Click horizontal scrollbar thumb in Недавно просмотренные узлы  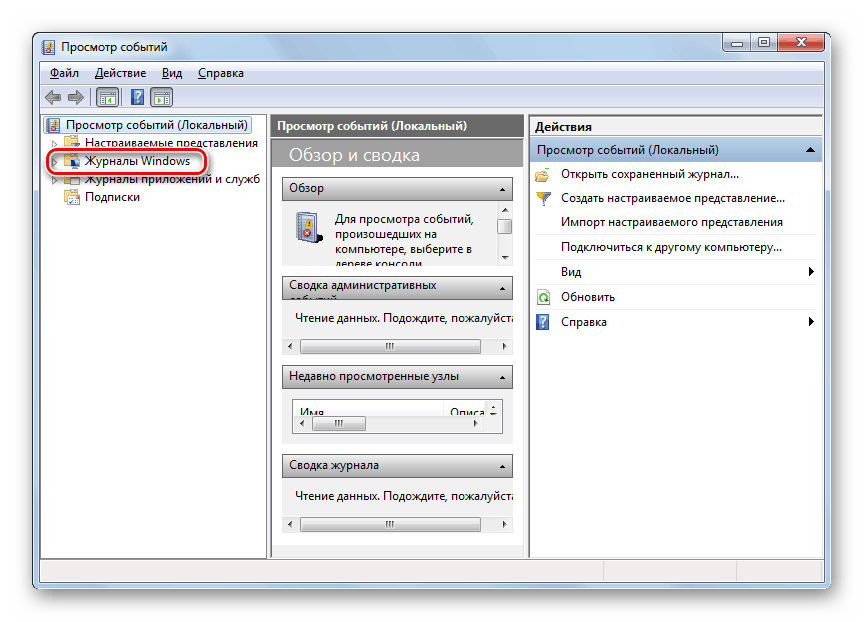(339, 424)
